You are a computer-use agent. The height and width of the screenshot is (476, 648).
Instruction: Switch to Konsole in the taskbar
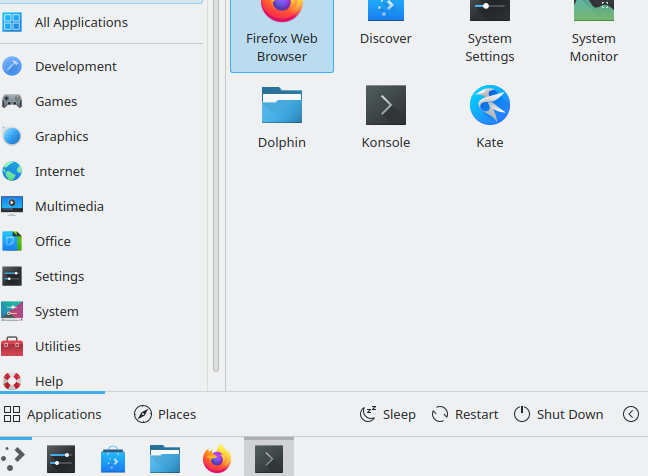pos(269,458)
